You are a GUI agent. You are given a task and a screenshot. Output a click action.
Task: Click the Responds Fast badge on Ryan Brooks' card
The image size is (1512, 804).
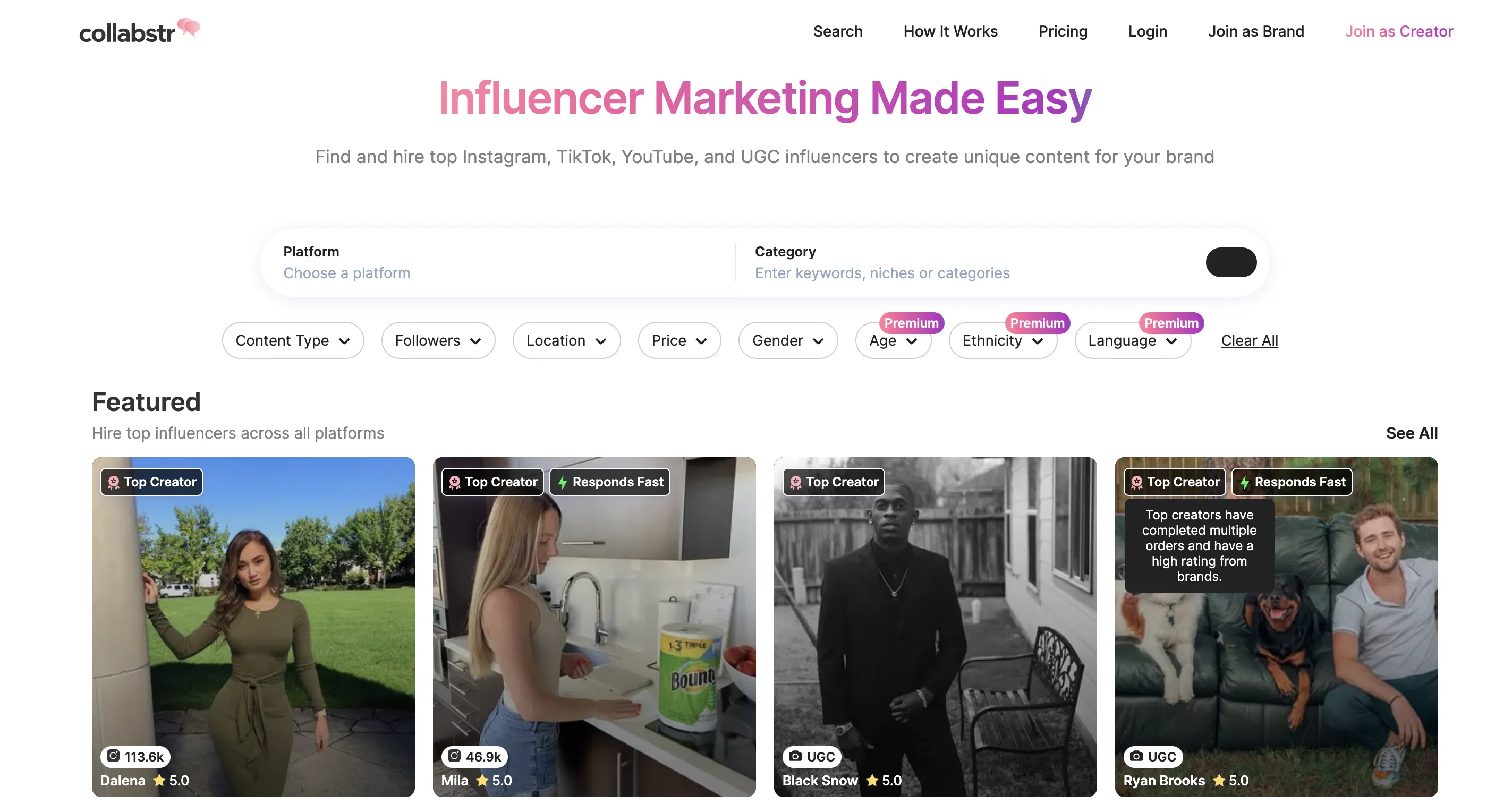click(1292, 482)
